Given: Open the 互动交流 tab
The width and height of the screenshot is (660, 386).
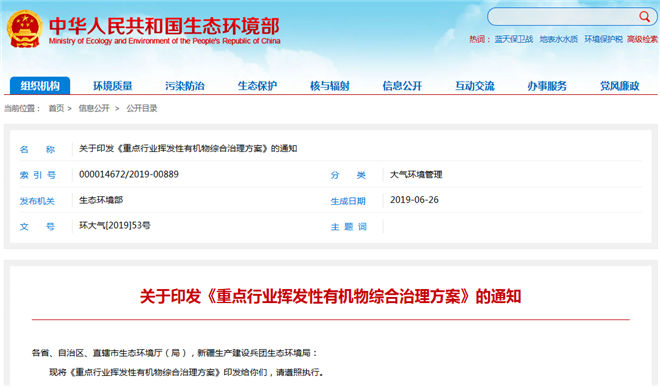Looking at the screenshot, I should [474, 86].
